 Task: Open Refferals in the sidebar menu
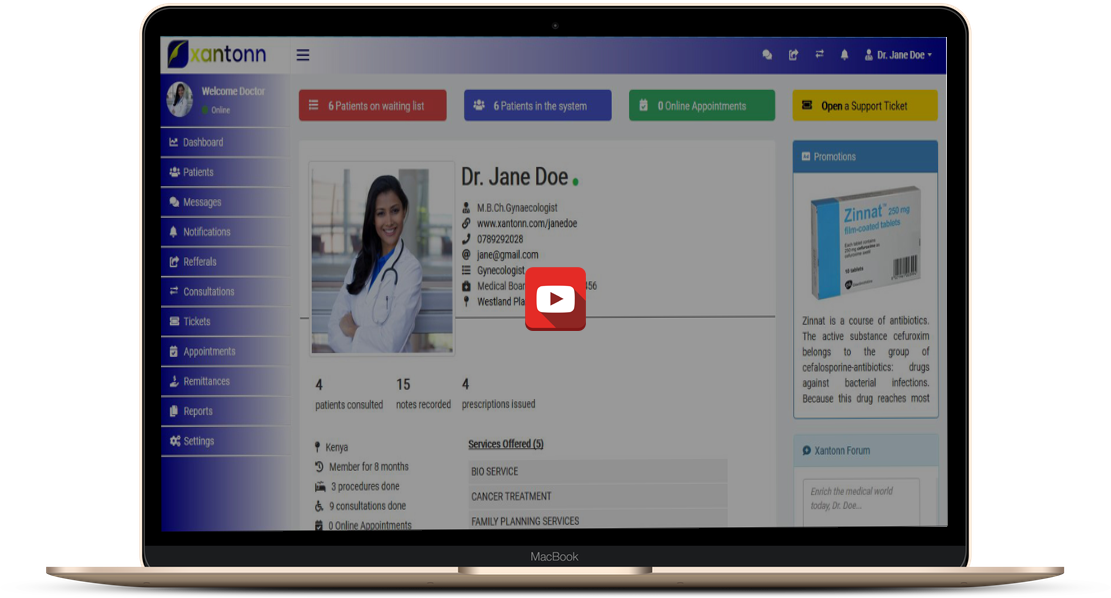pos(199,262)
